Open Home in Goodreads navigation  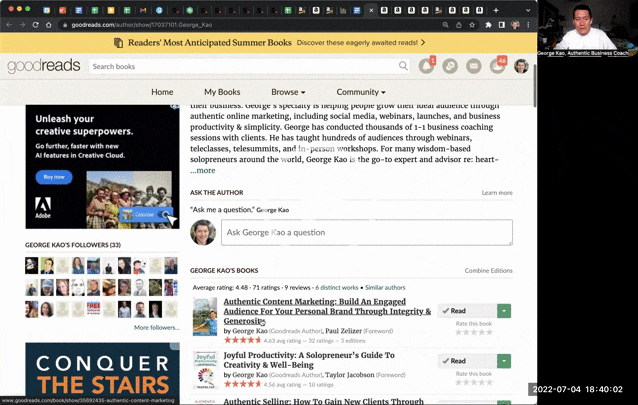pos(162,92)
